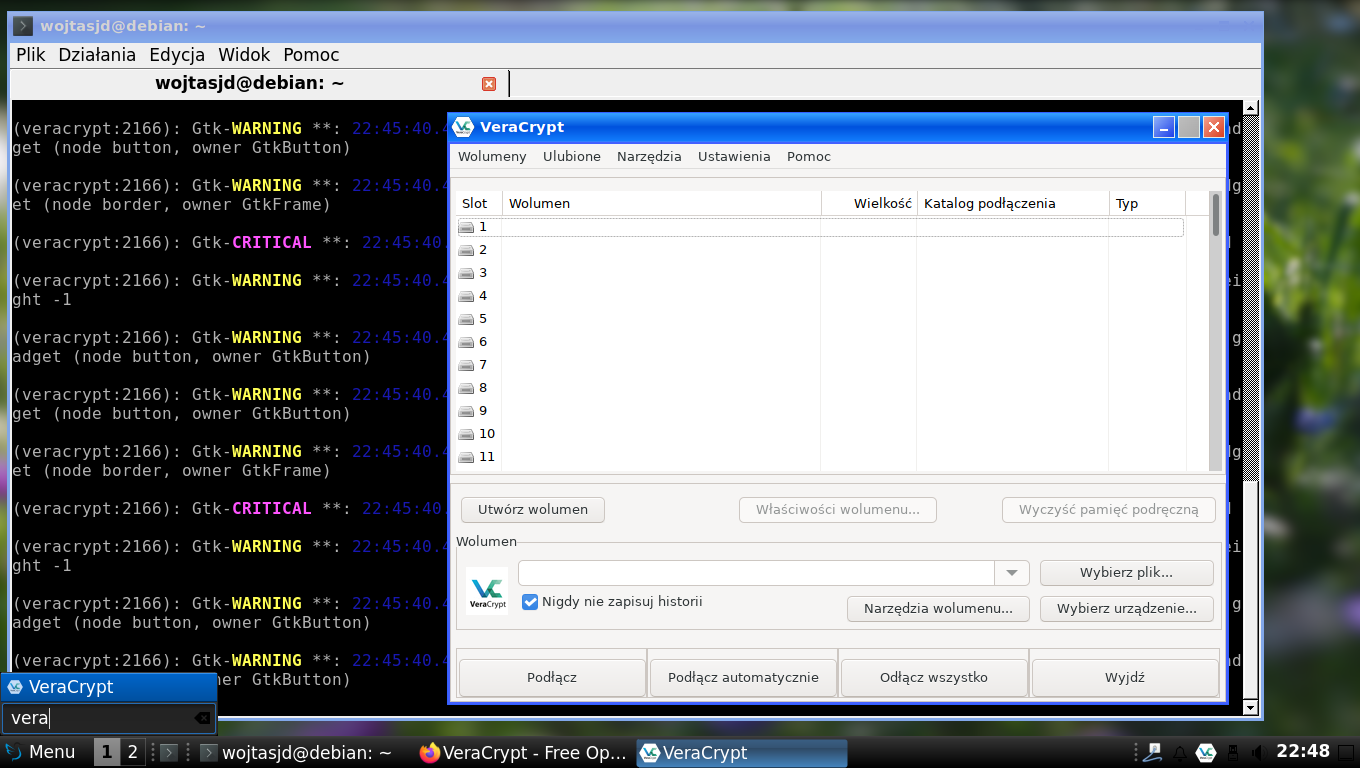Open the Pomoc menu in the terminal
This screenshot has height=768, width=1360.
pos(311,55)
